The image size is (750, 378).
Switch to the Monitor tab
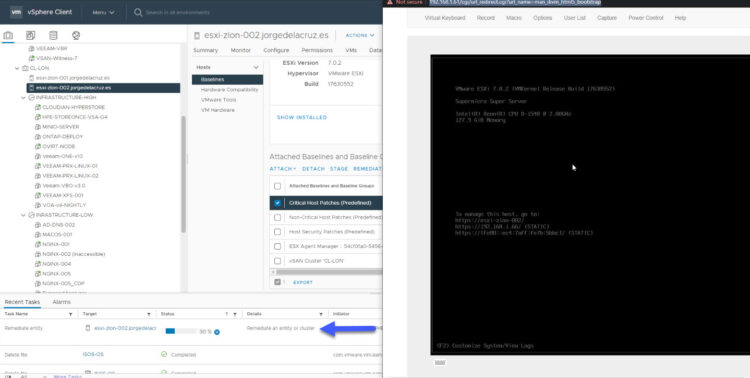[x=241, y=50]
